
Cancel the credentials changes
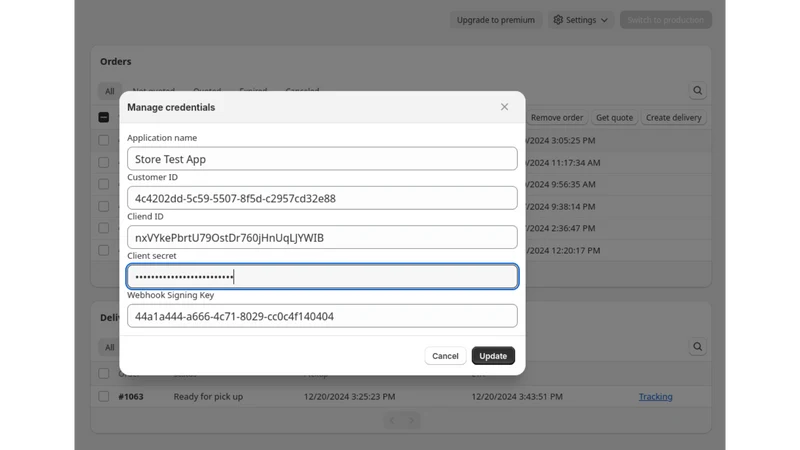pyautogui.click(x=445, y=356)
